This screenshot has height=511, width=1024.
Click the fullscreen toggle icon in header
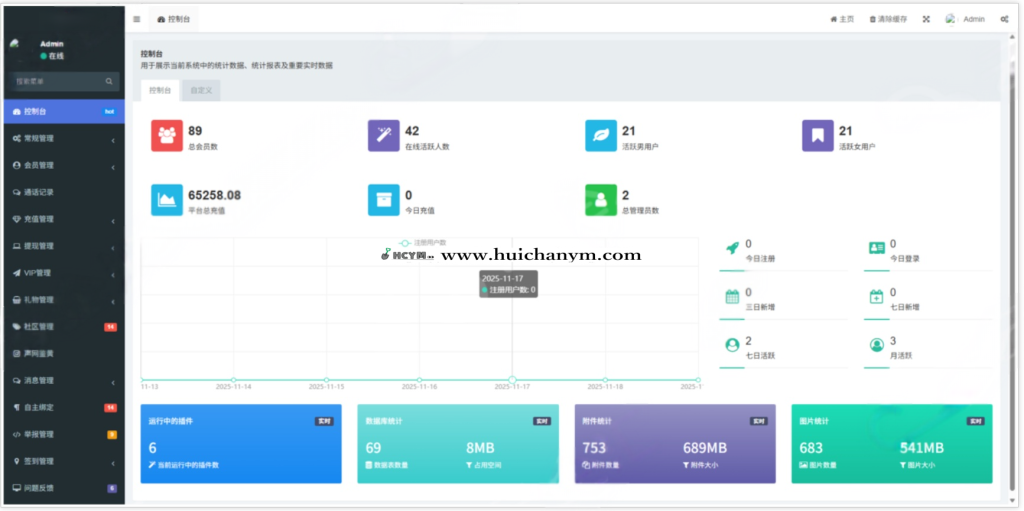925,19
